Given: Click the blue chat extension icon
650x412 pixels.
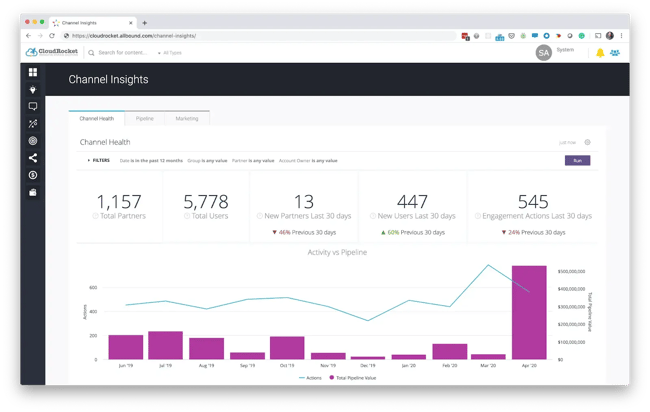Looking at the screenshot, I should [535, 36].
